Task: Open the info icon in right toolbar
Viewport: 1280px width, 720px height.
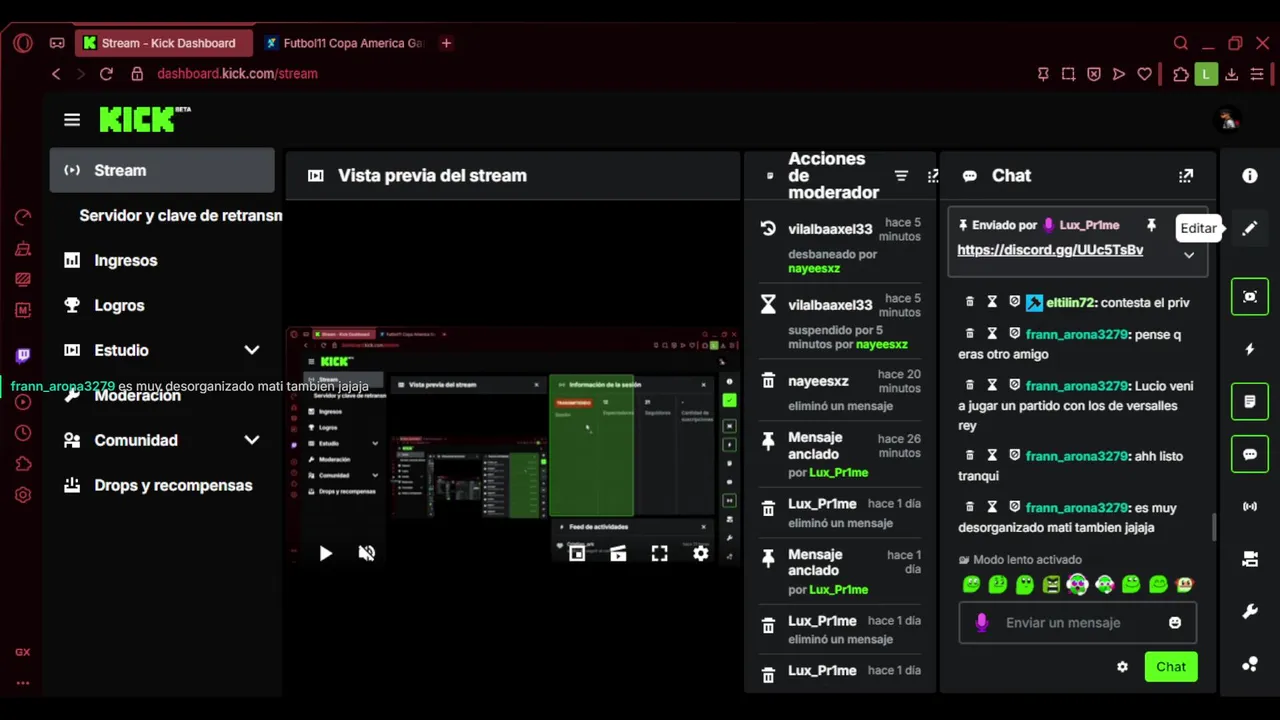Action: tap(1250, 176)
